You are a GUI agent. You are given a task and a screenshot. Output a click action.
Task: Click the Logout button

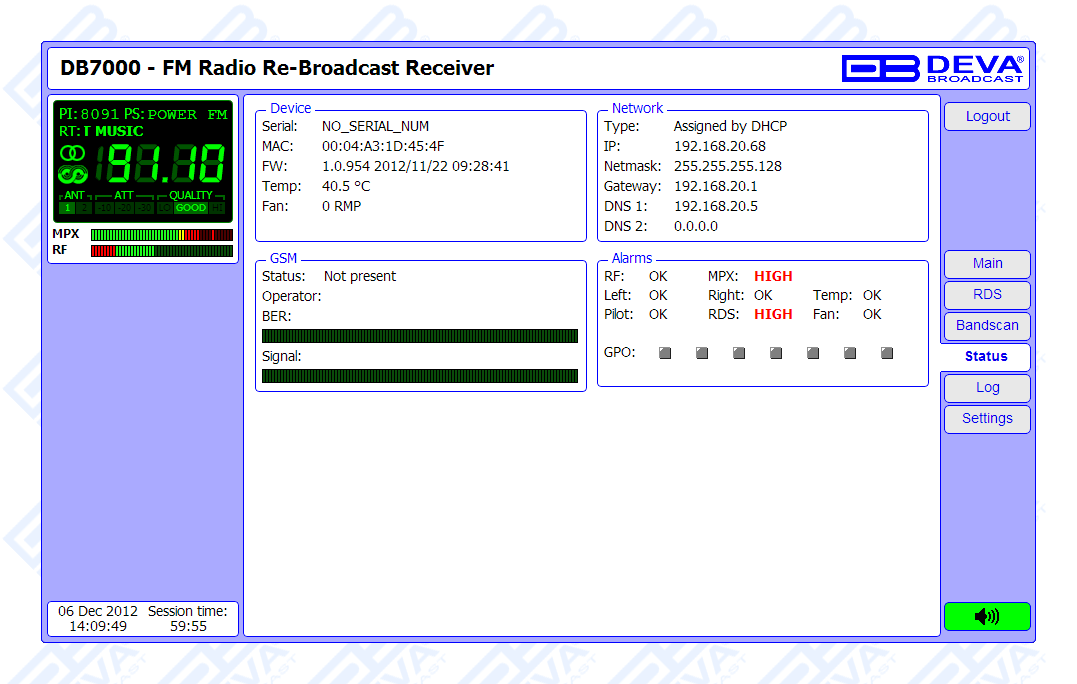pyautogui.click(x=987, y=117)
